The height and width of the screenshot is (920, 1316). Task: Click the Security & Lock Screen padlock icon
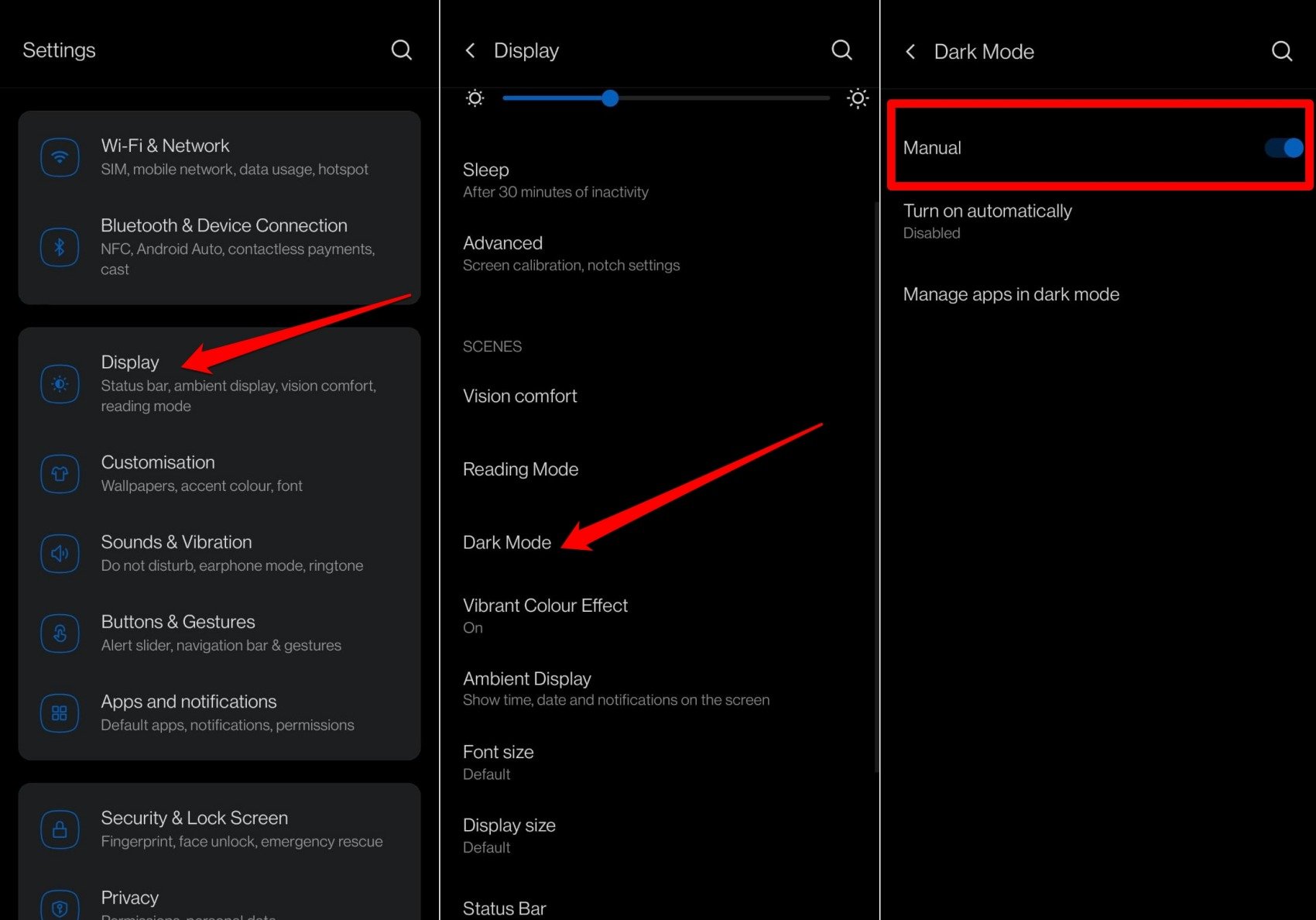pos(60,829)
